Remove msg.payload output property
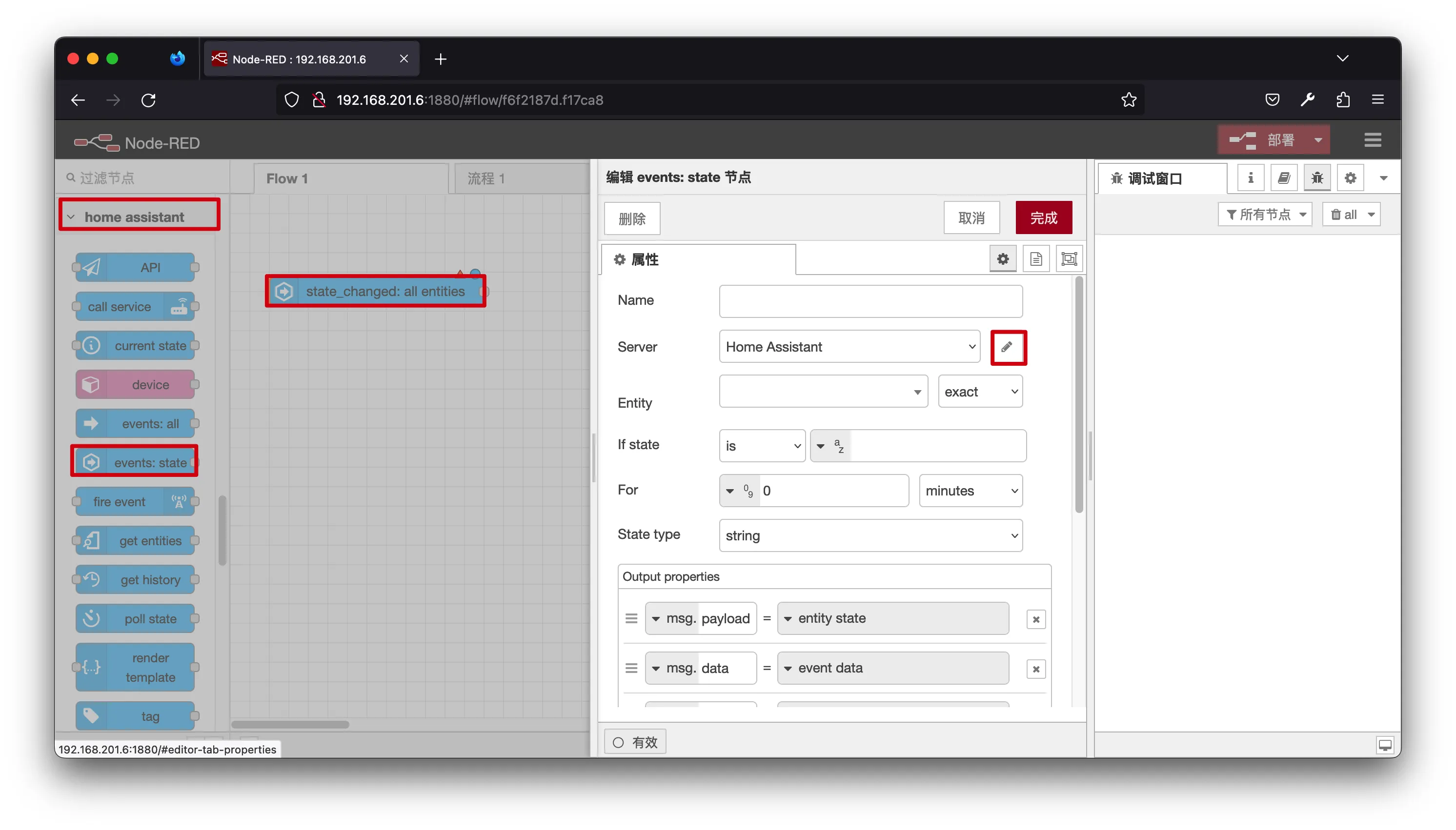Screen dimensions: 1456x830 pyautogui.click(x=1036, y=619)
